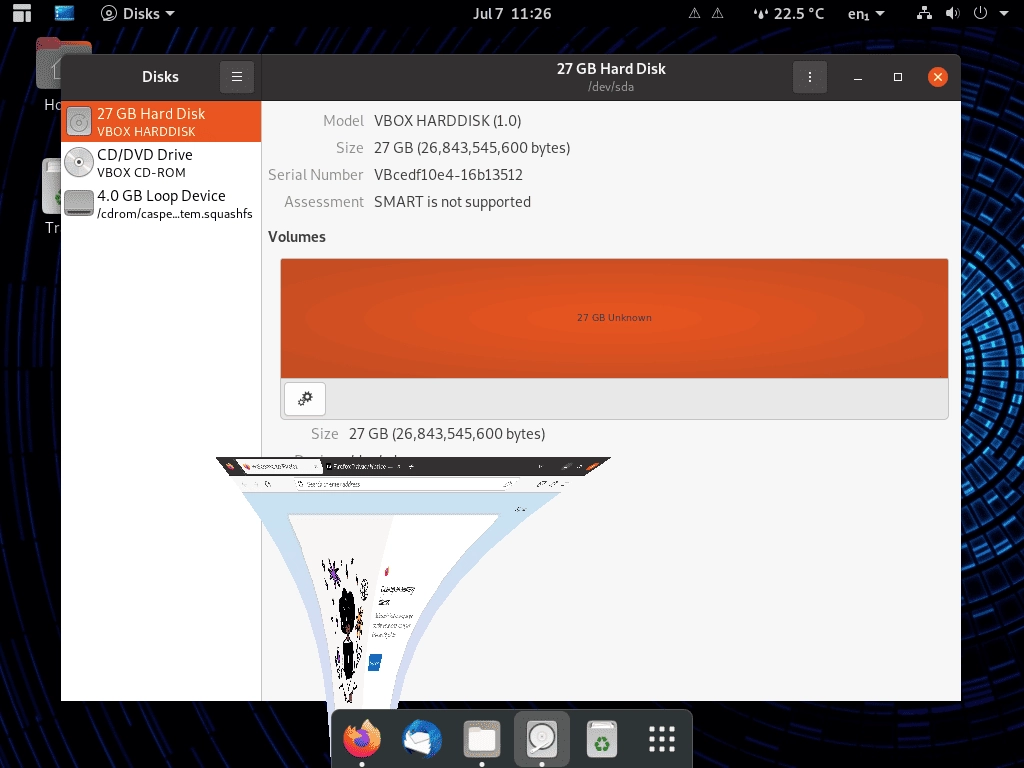Click the loop device drive icon in sidebar
Image resolution: width=1024 pixels, height=768 pixels.
[x=79, y=203]
